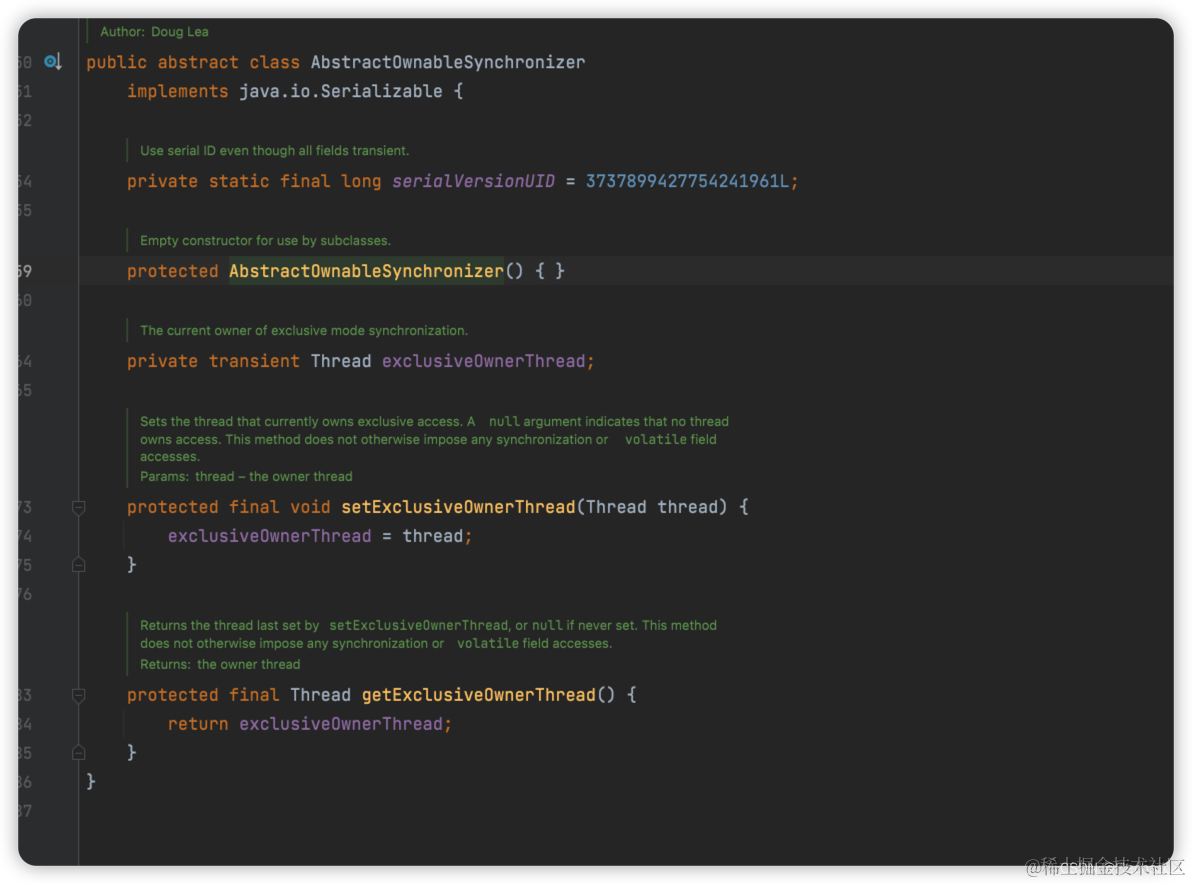Click fold-end marker after setExclusiveOwnerThread body
Image resolution: width=1192 pixels, height=884 pixels.
(x=78, y=565)
